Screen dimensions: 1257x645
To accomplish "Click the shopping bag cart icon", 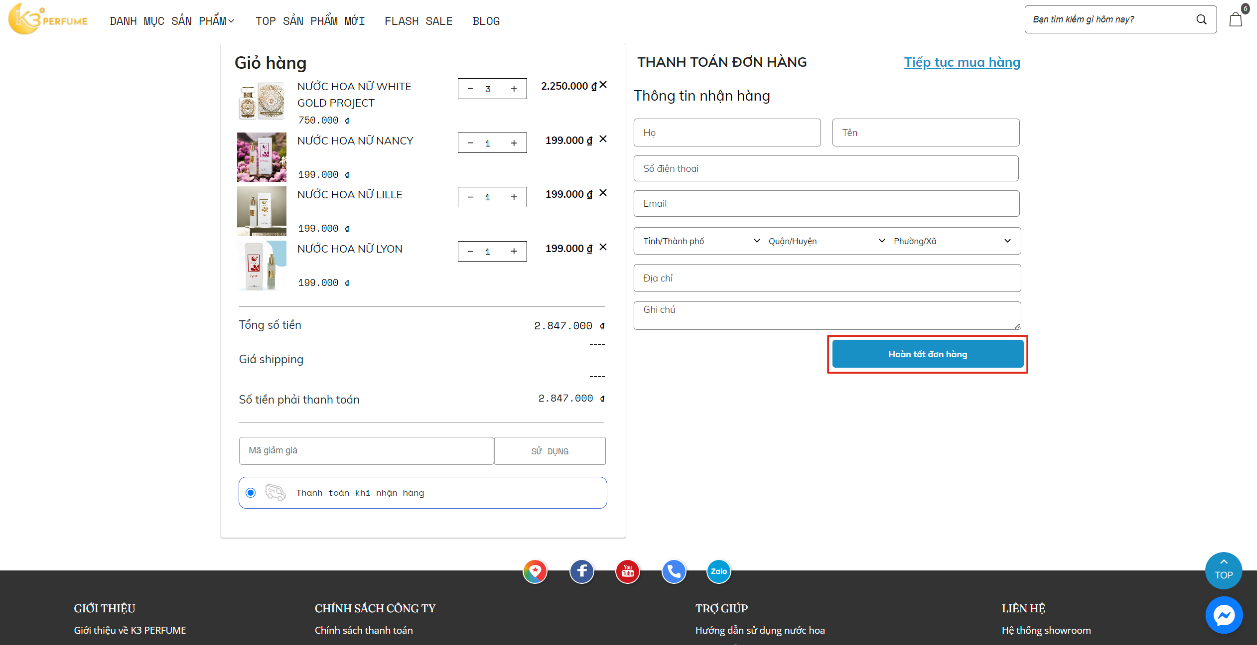I will (x=1236, y=19).
